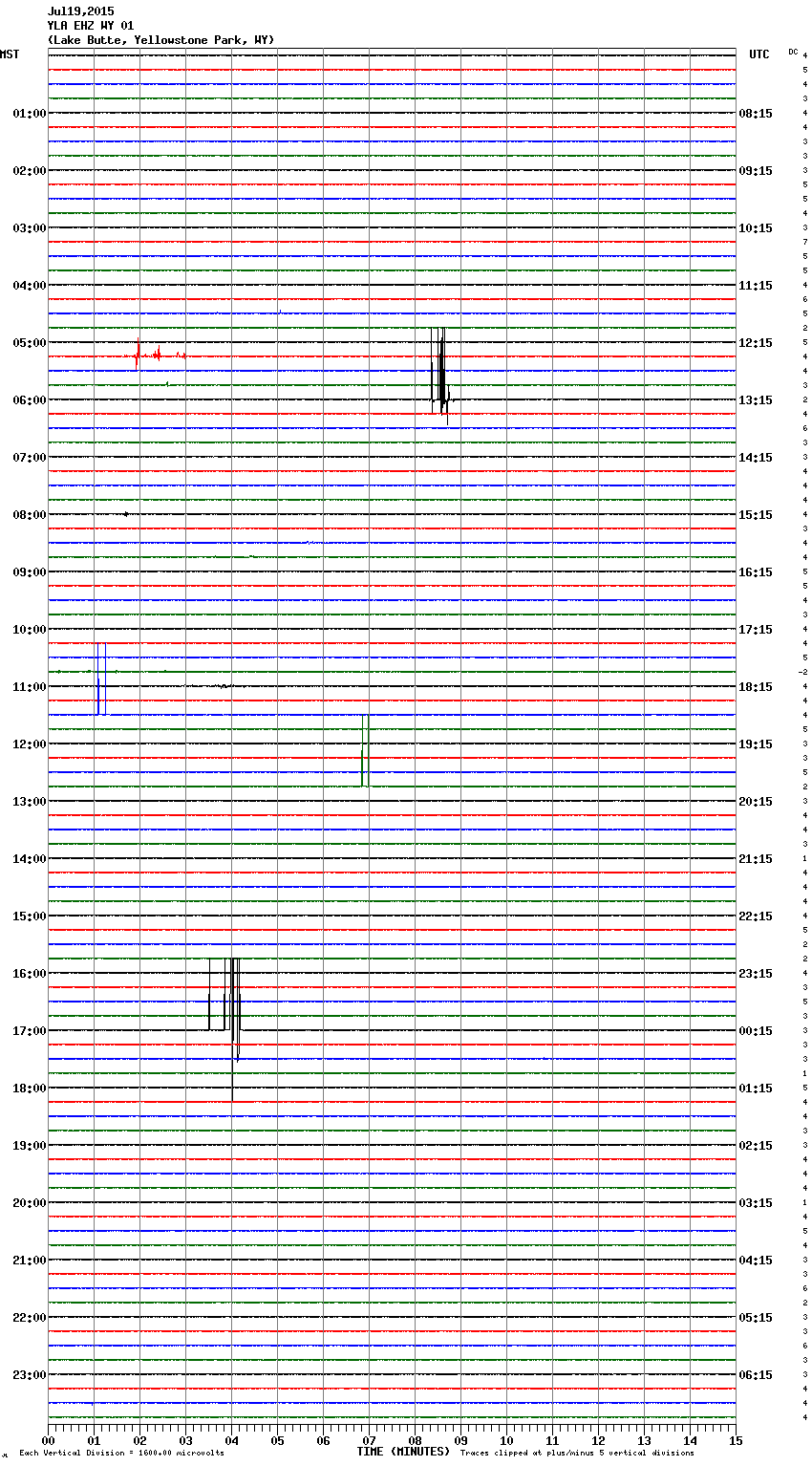Click the small black blip on 08:00 trace
The width and height of the screenshot is (812, 1466).
(x=125, y=514)
